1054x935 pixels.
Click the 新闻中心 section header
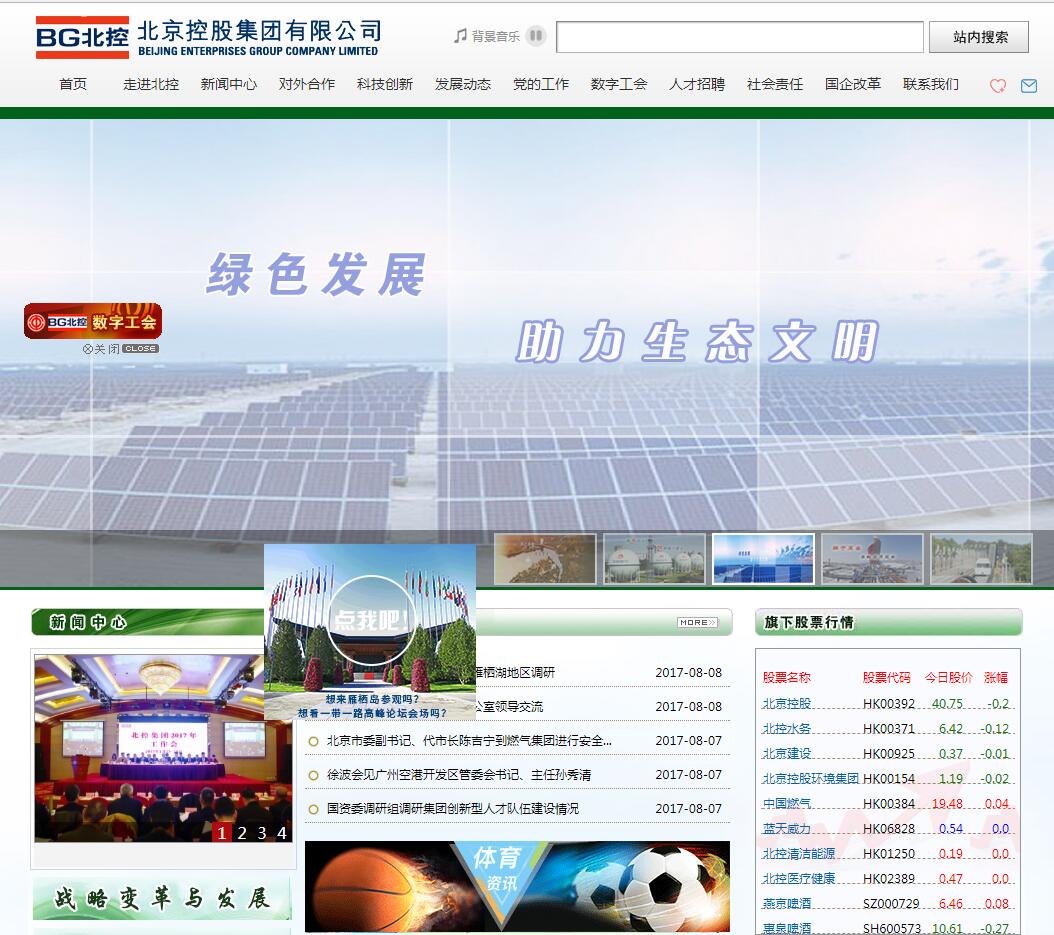click(87, 622)
